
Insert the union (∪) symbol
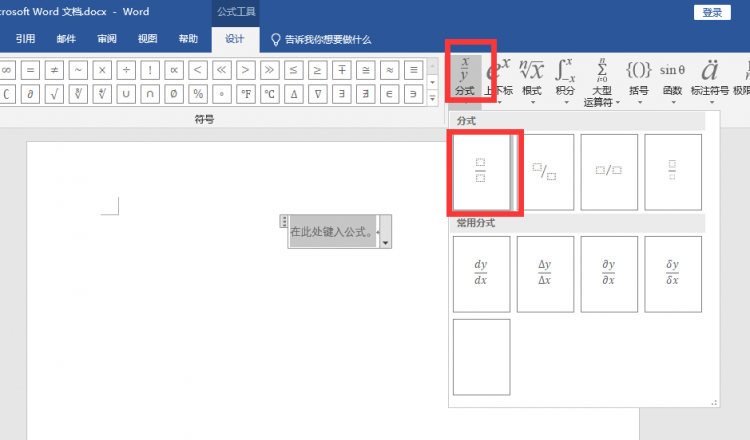(126, 94)
